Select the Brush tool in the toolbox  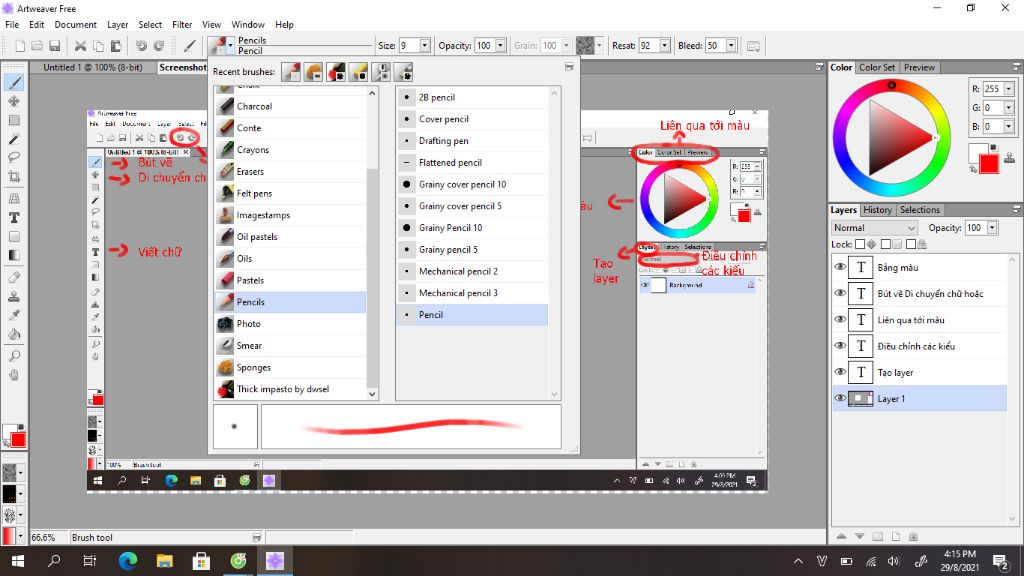[x=14, y=82]
